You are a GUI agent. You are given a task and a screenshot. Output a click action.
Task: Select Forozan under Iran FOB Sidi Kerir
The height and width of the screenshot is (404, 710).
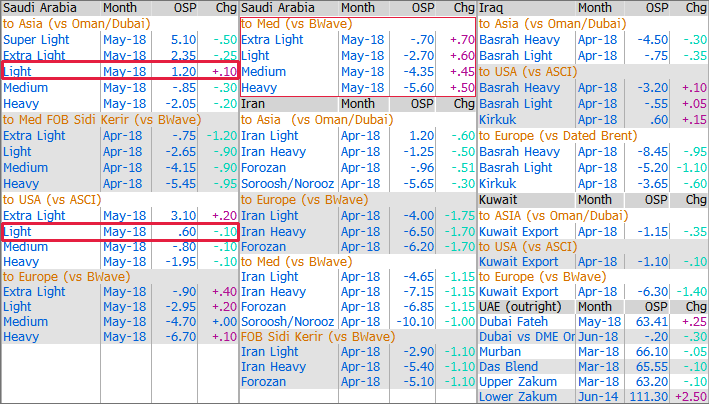(265, 382)
